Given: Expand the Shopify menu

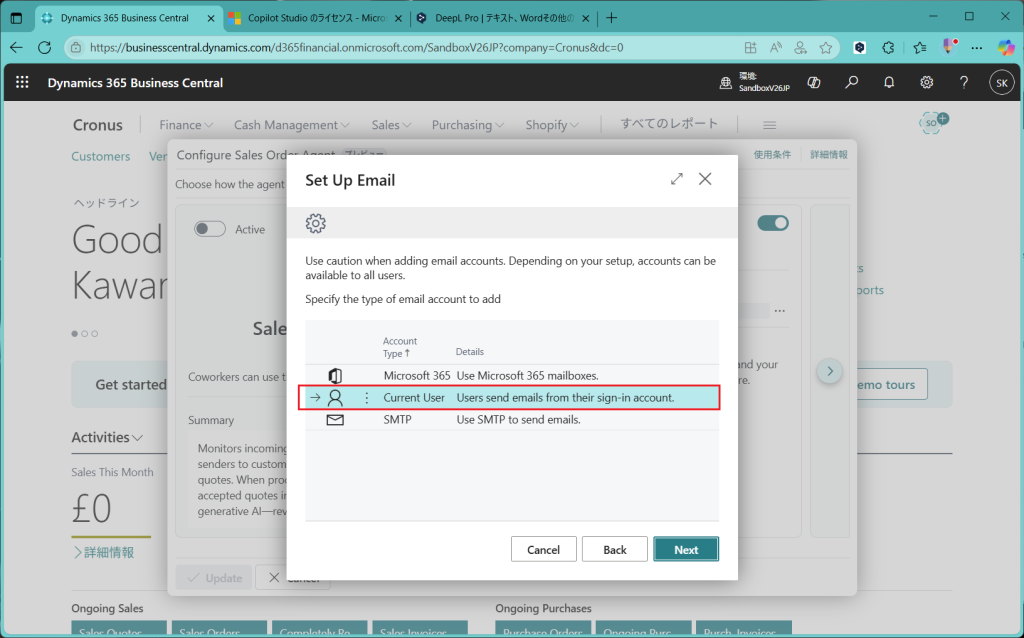Looking at the screenshot, I should [x=552, y=125].
